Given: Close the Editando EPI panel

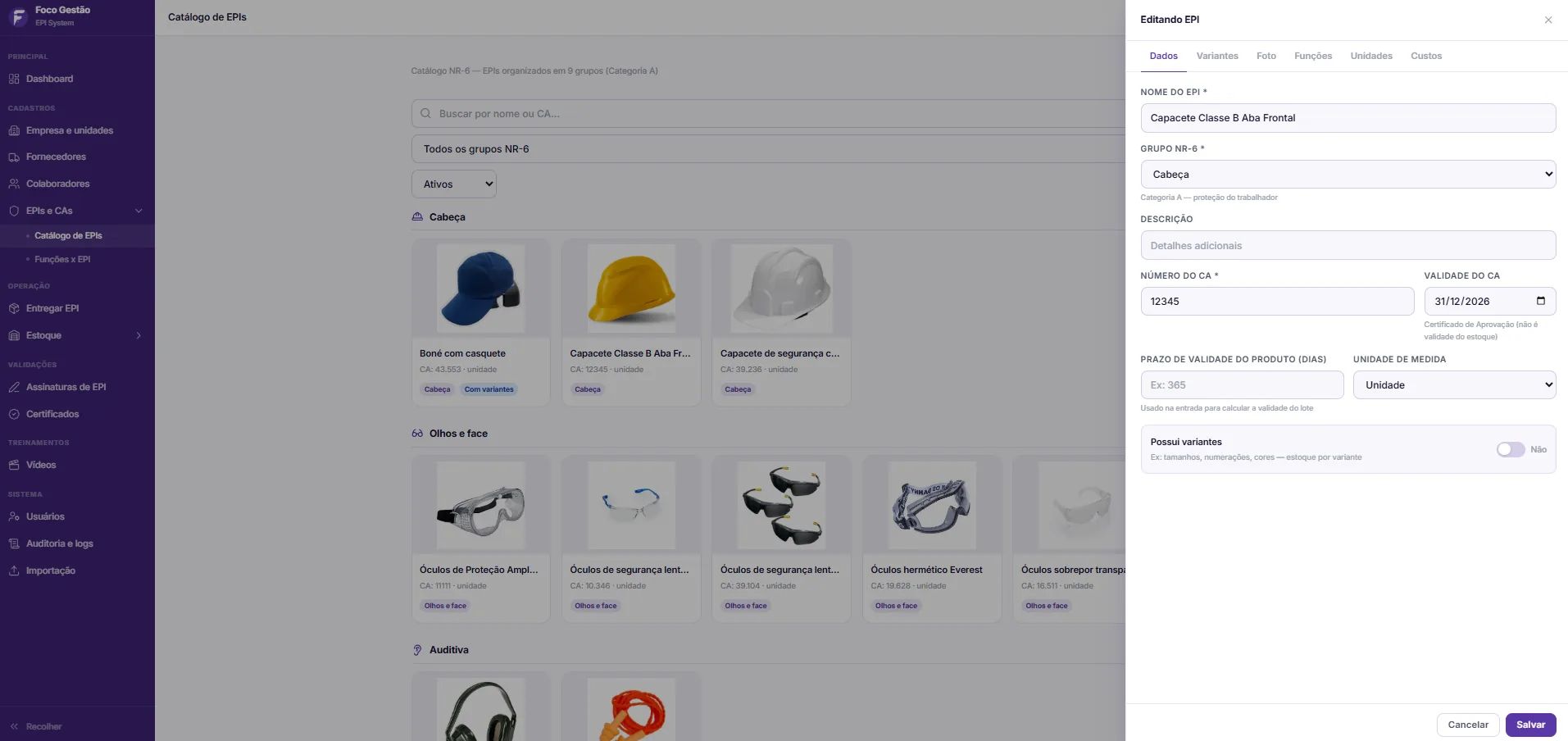Looking at the screenshot, I should point(1548,20).
